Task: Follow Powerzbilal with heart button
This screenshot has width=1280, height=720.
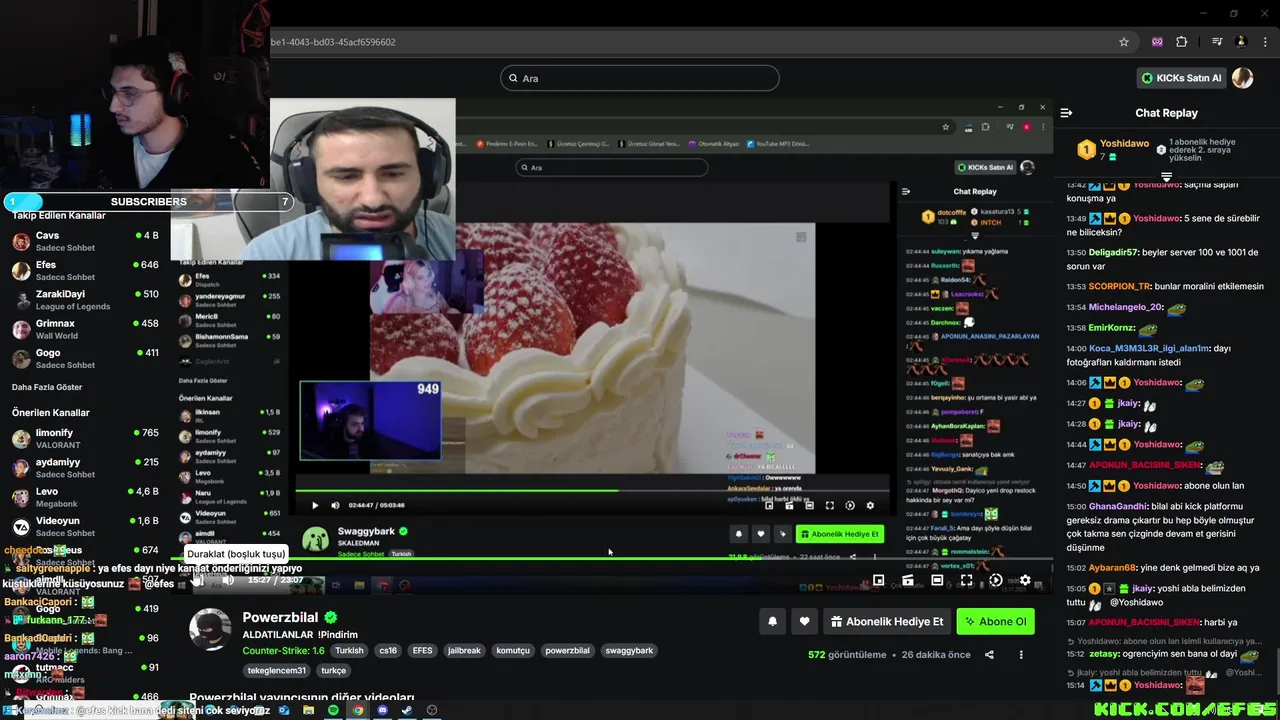Action: coord(804,621)
